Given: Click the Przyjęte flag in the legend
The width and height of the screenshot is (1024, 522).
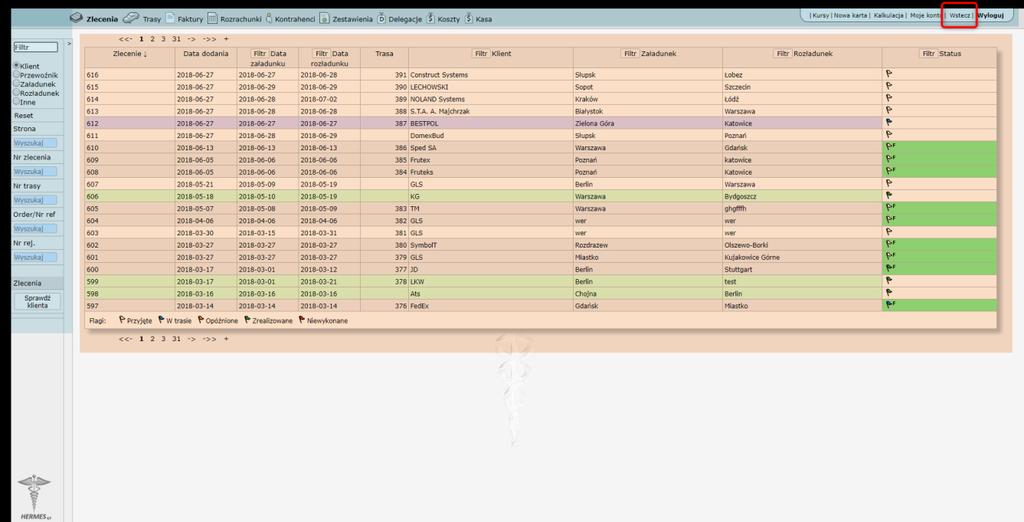Looking at the screenshot, I should (x=121, y=320).
